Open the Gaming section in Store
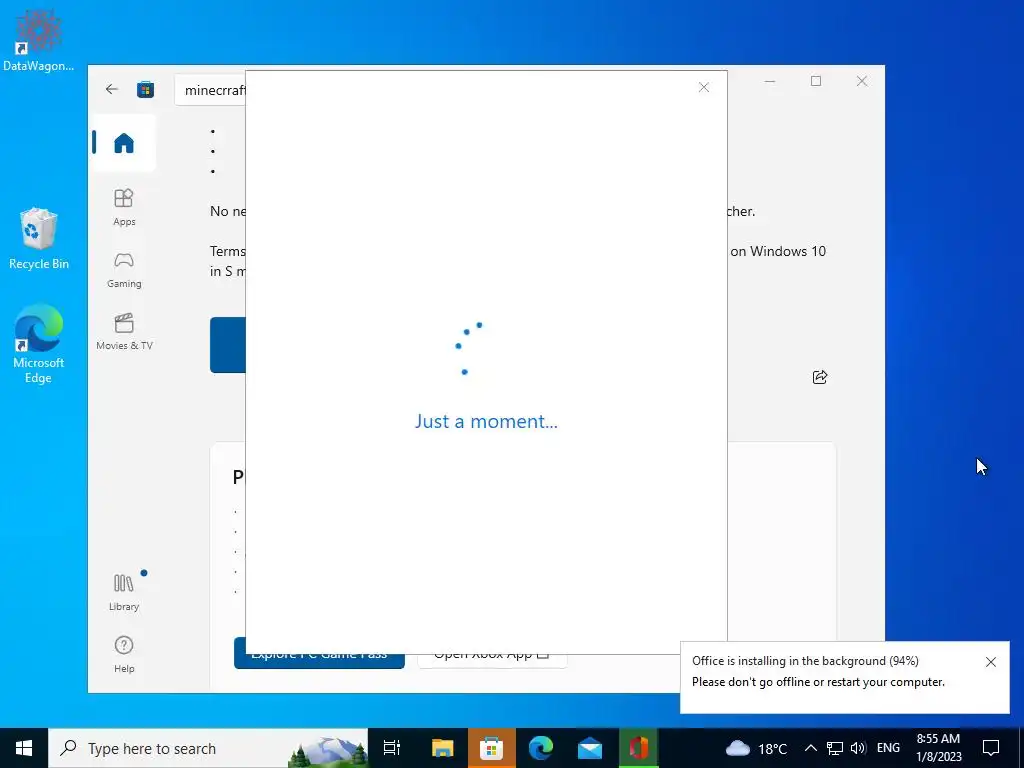 (124, 270)
